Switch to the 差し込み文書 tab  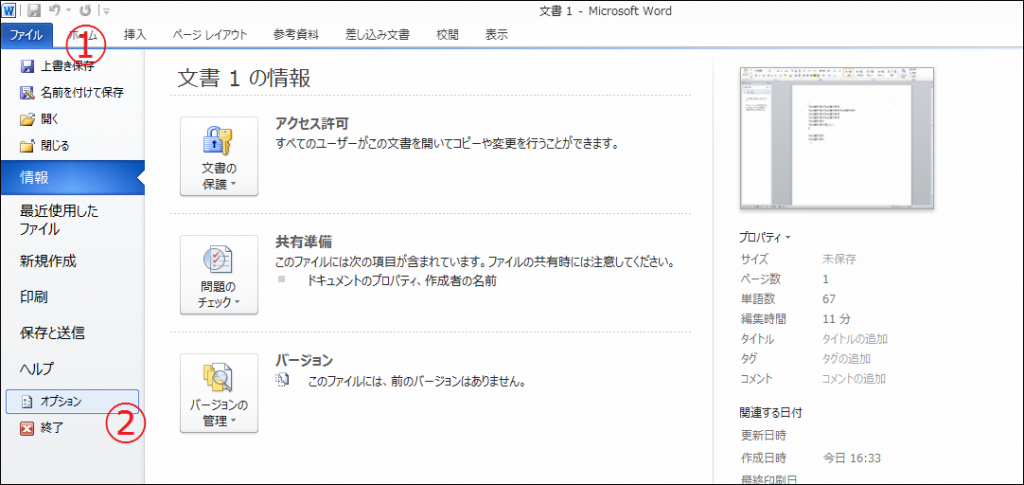click(x=377, y=35)
